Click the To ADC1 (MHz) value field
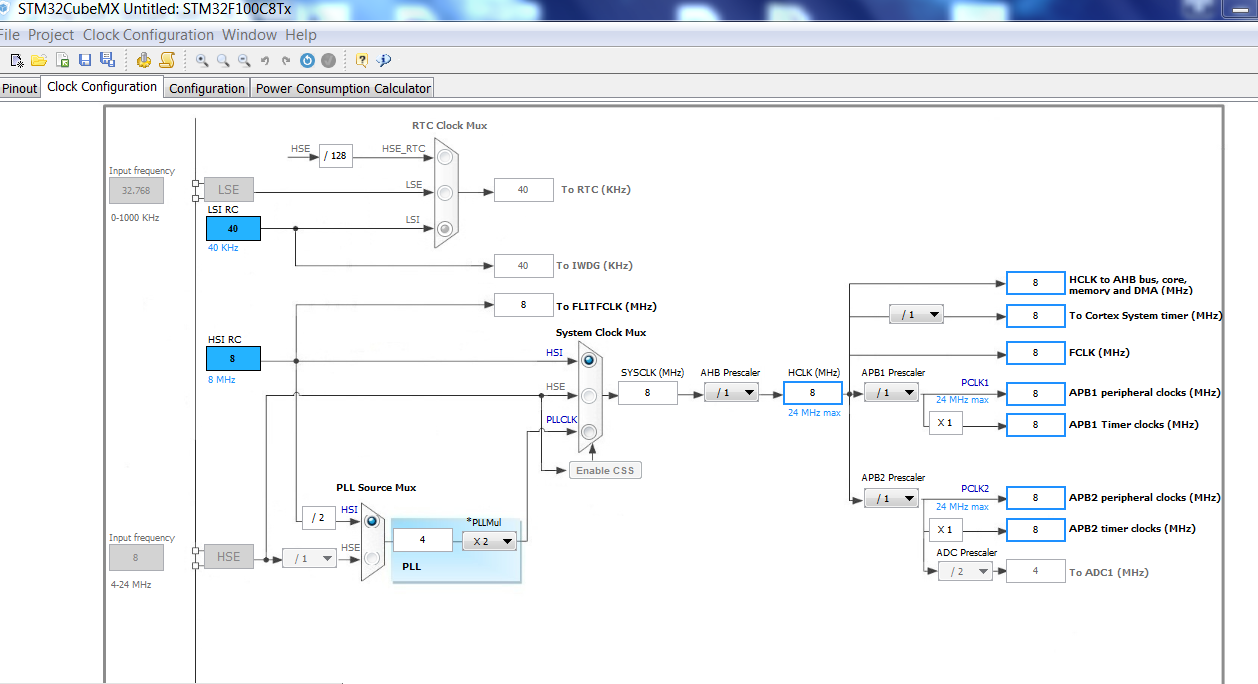The width and height of the screenshot is (1258, 684). pos(1036,571)
